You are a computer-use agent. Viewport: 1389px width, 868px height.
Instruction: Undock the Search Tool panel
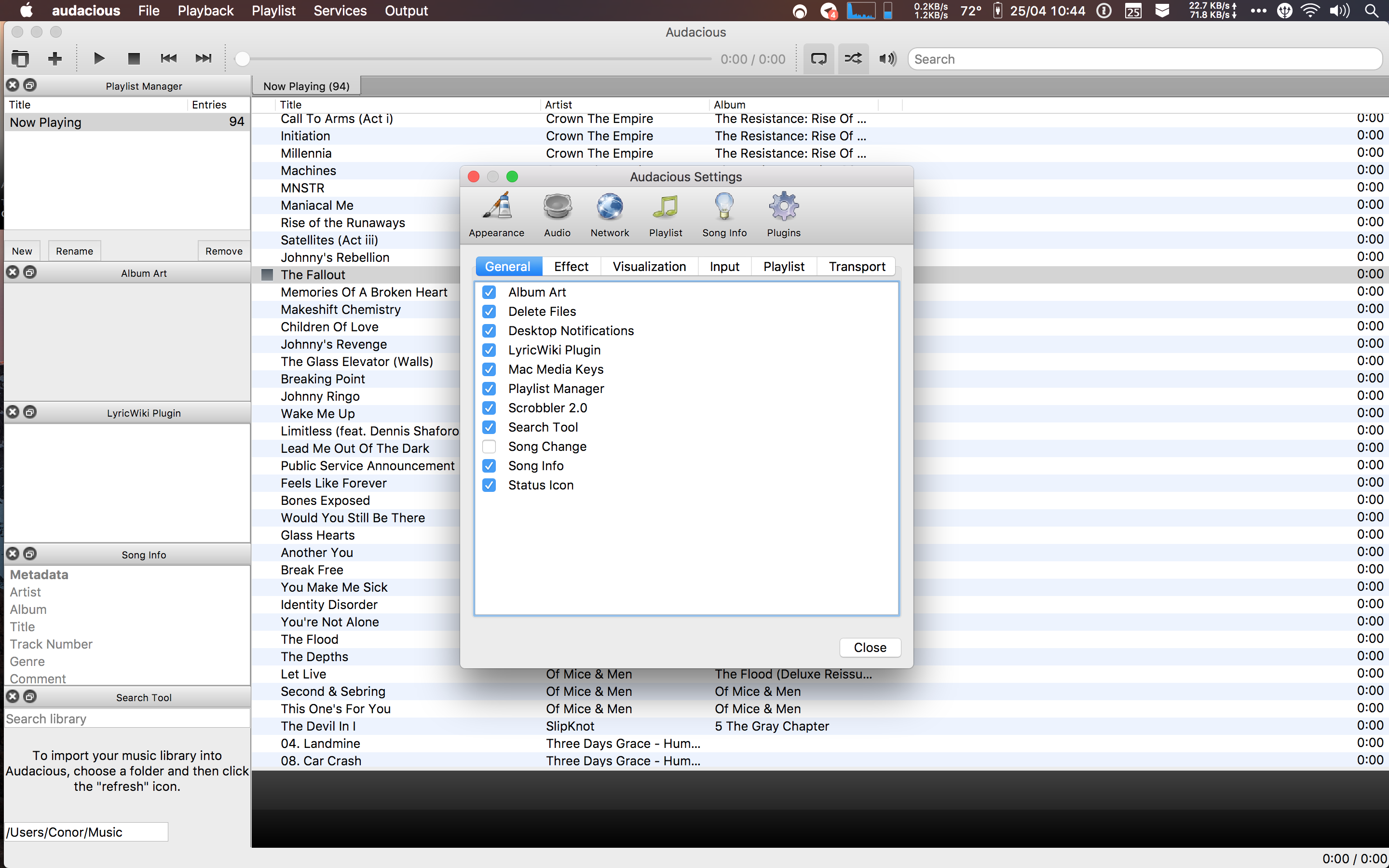point(30,696)
